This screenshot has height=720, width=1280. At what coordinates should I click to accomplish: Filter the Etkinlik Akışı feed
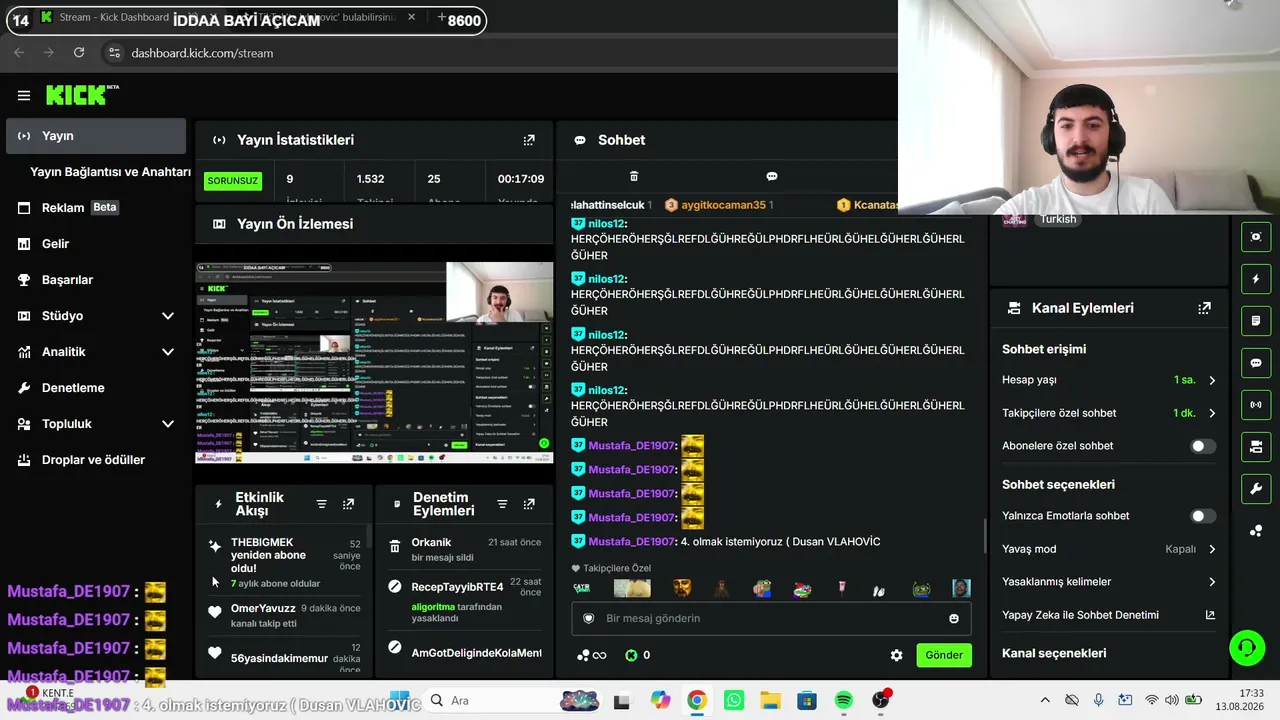(321, 504)
